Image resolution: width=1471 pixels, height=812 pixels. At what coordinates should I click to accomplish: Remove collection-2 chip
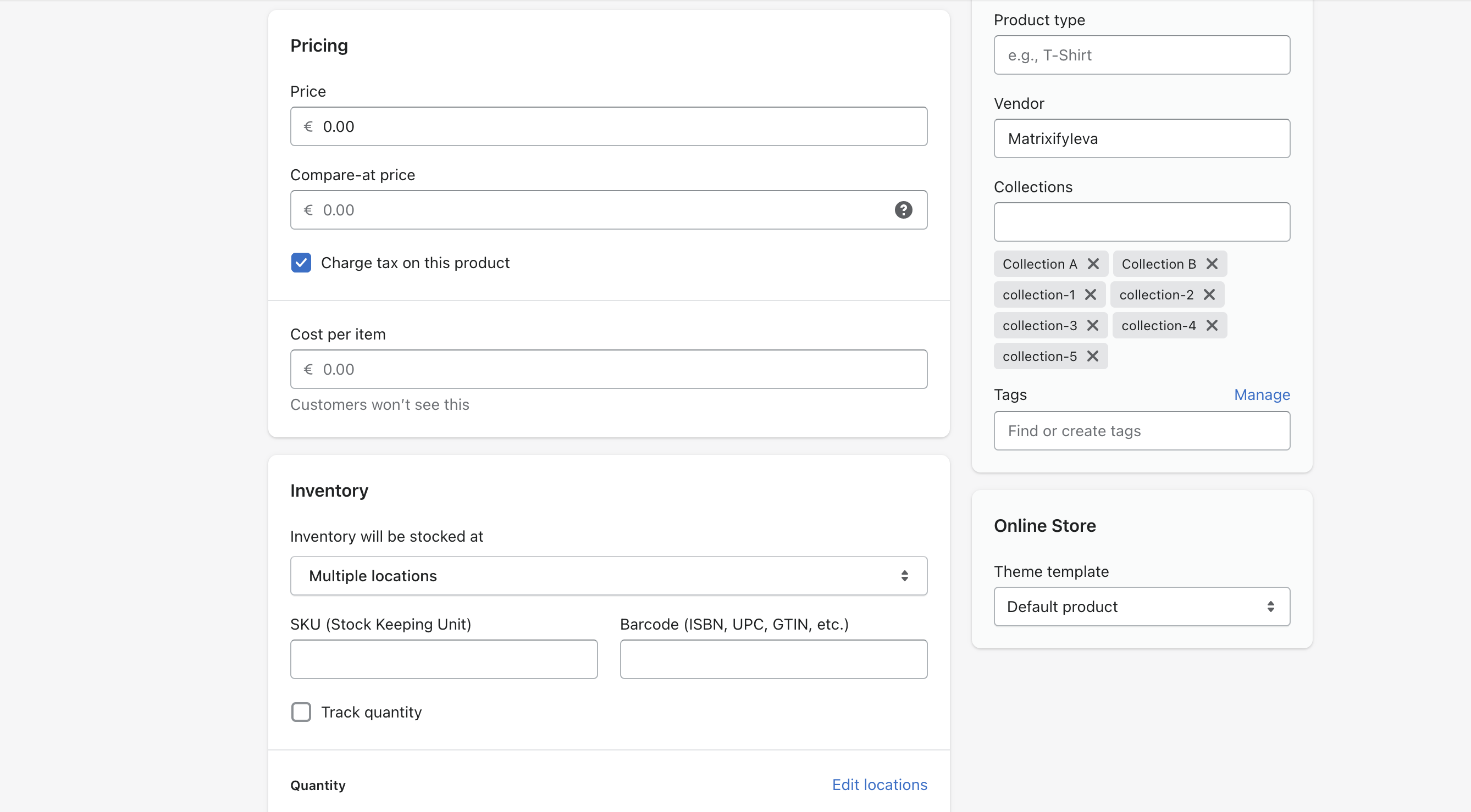coord(1209,294)
